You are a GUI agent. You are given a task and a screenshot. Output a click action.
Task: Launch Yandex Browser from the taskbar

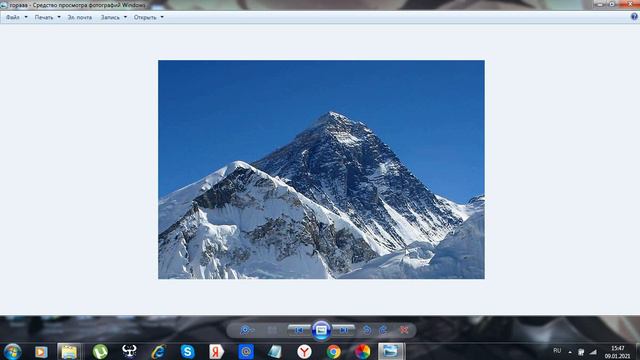tap(304, 352)
